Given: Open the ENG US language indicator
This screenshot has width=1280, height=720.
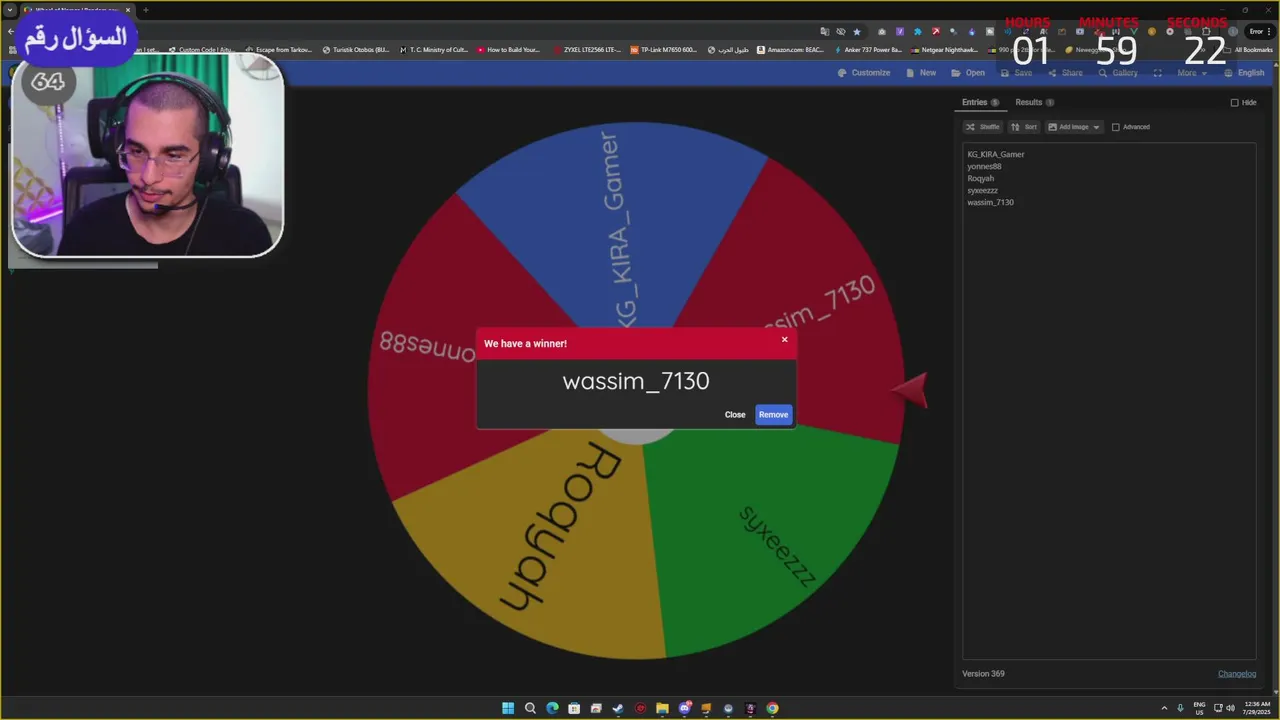Looking at the screenshot, I should (x=1199, y=708).
